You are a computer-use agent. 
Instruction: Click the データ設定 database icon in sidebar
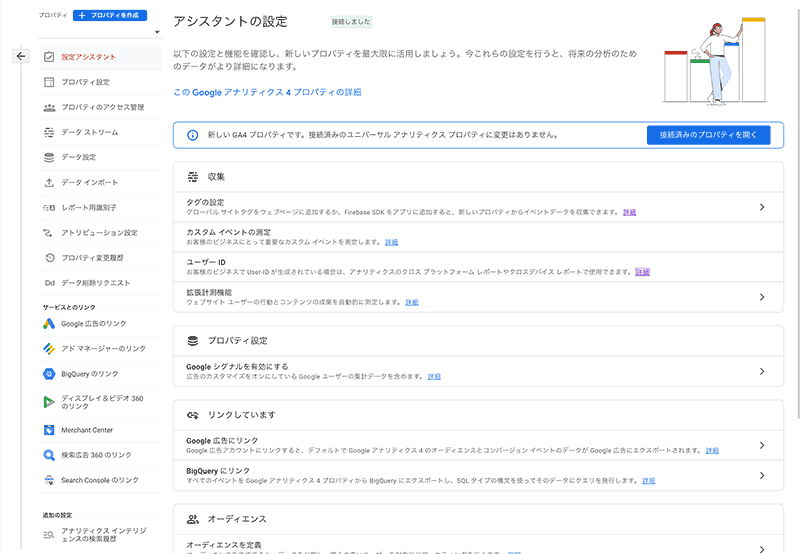coord(49,157)
